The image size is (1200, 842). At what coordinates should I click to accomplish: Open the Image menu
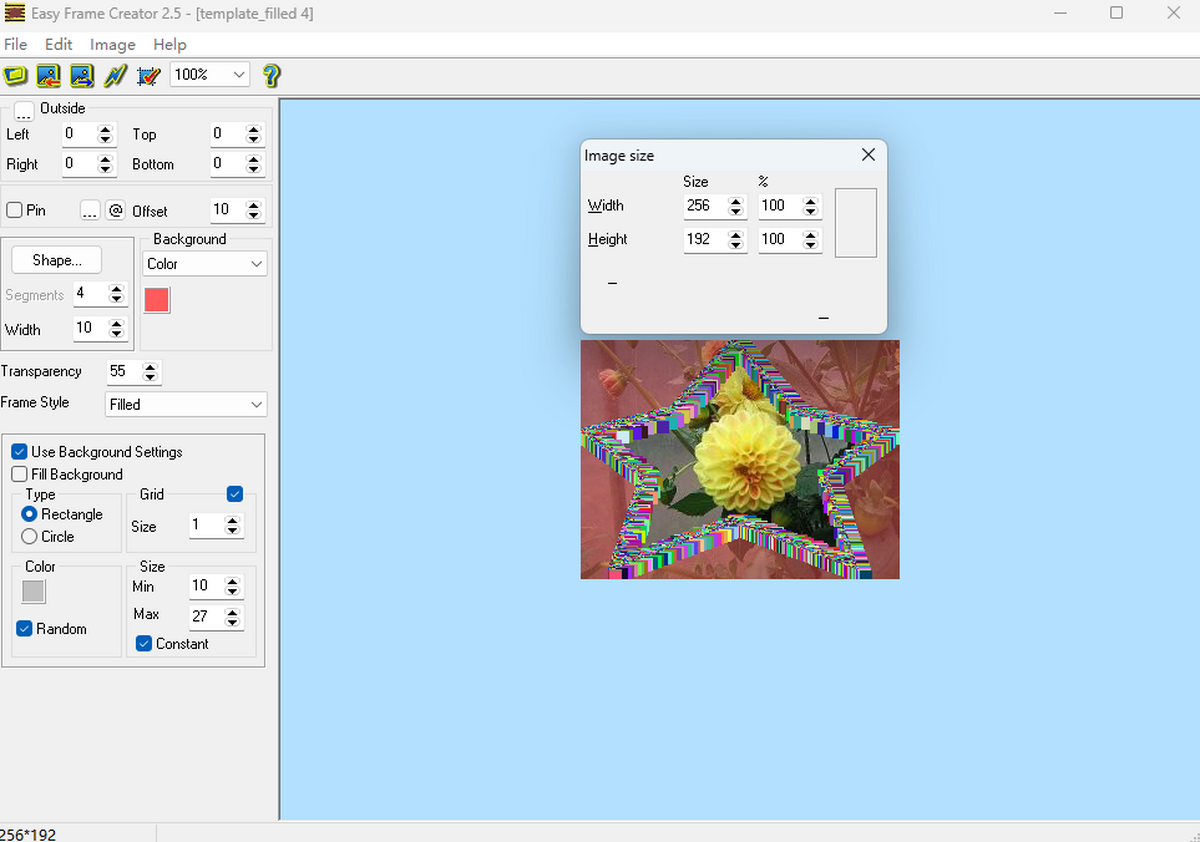tap(113, 44)
